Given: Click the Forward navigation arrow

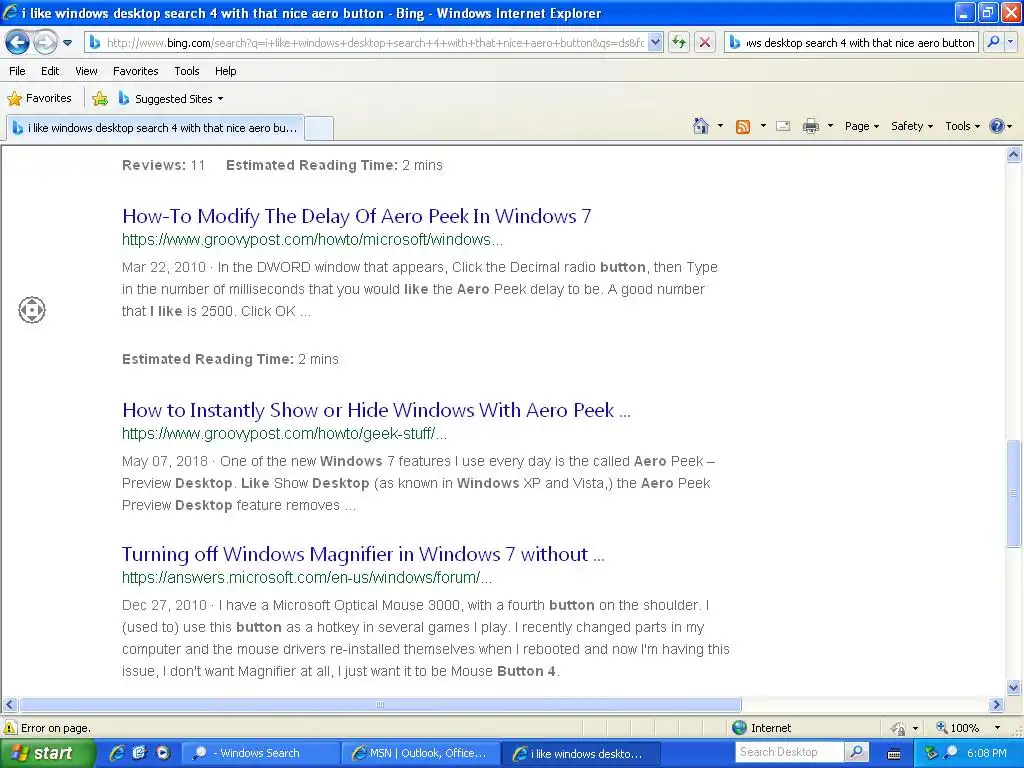Looking at the screenshot, I should click(44, 43).
